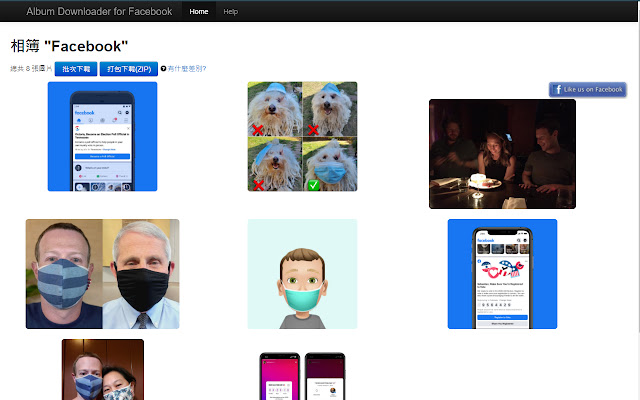
Task: Click the Album Downloader for Facebook title
Action: (98, 11)
